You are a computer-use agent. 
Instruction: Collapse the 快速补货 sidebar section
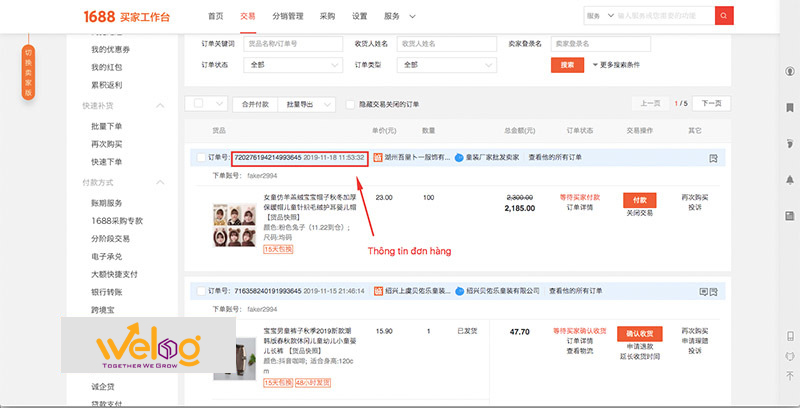(160, 106)
